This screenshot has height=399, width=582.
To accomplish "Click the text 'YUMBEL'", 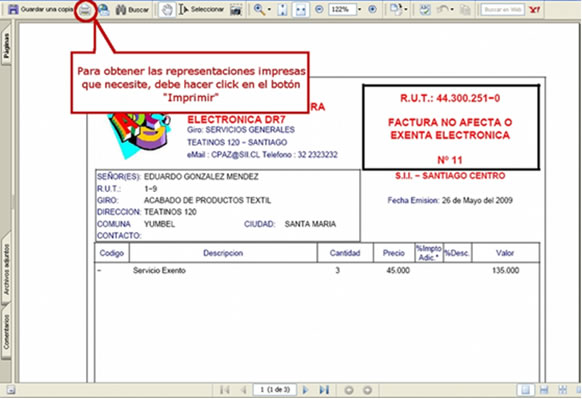I will point(159,224).
